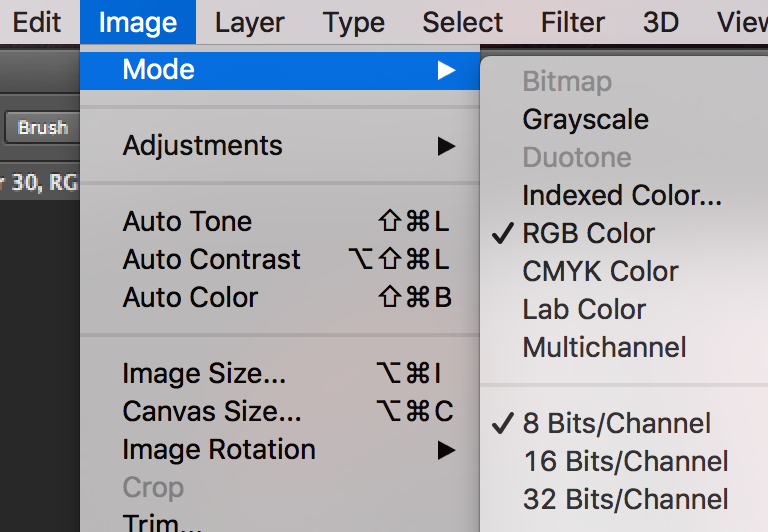The width and height of the screenshot is (768, 532).
Task: Open the Type menu
Action: click(x=354, y=22)
